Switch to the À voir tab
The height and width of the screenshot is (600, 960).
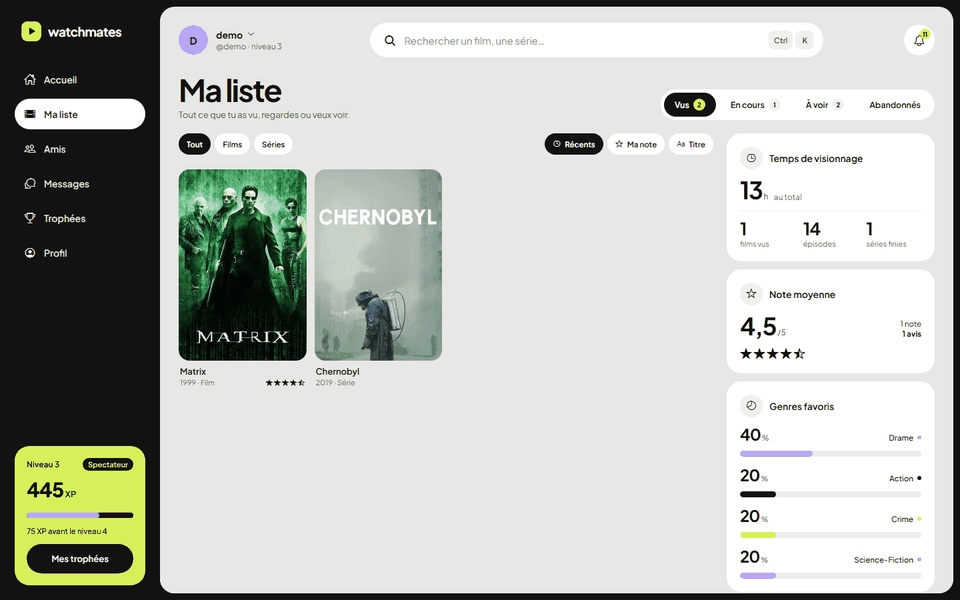824,105
